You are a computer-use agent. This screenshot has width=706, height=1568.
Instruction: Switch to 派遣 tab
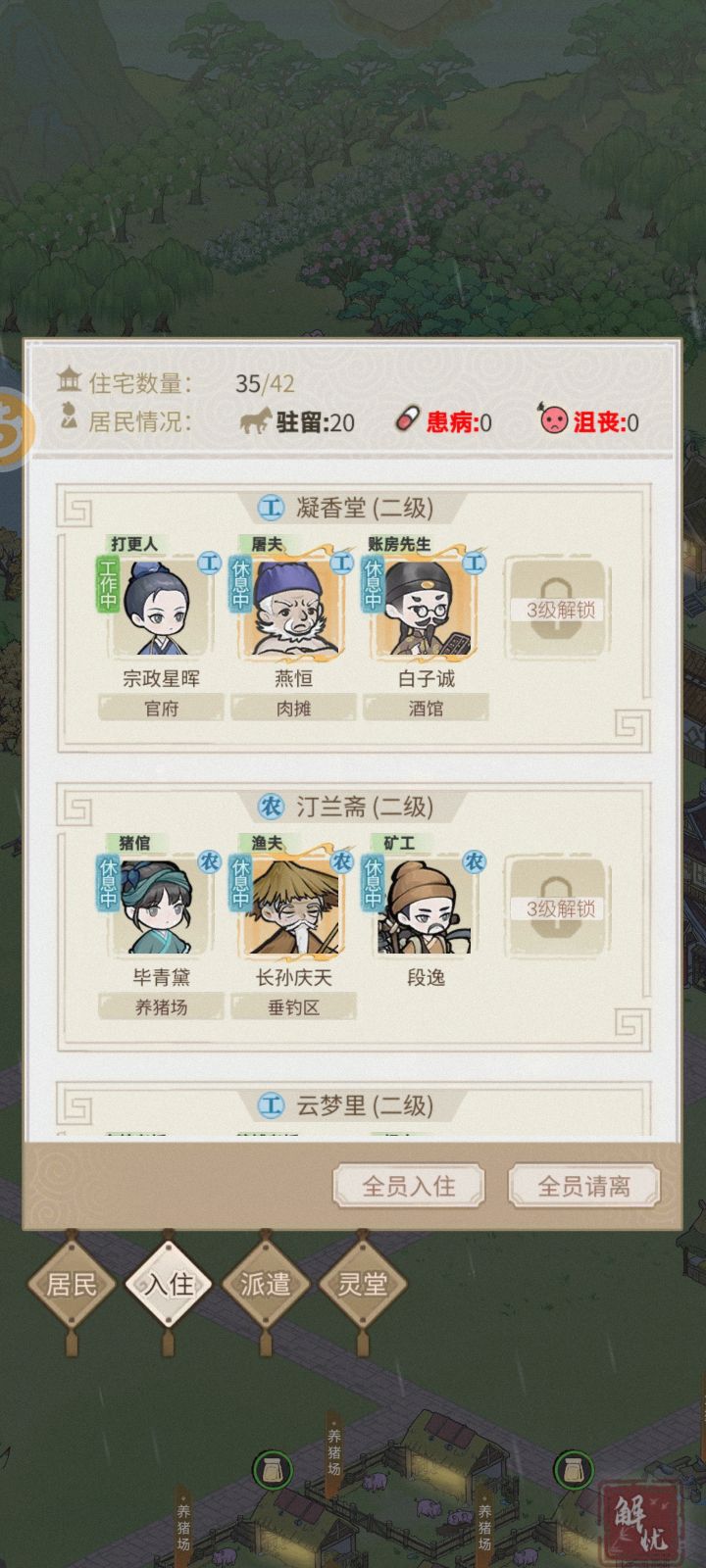click(266, 1283)
